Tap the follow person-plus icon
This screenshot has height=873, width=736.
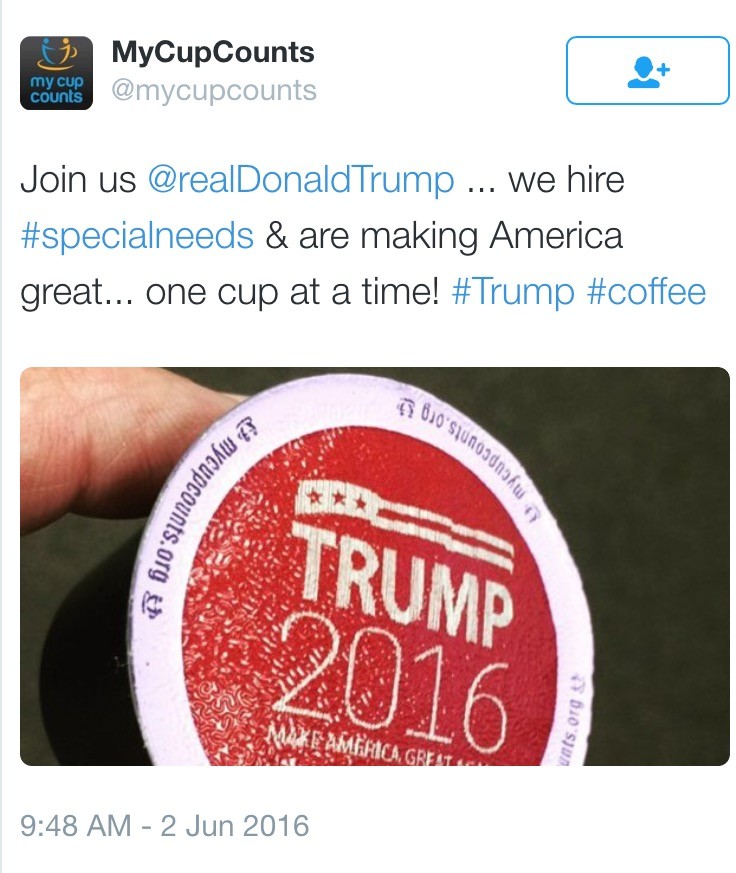point(649,72)
